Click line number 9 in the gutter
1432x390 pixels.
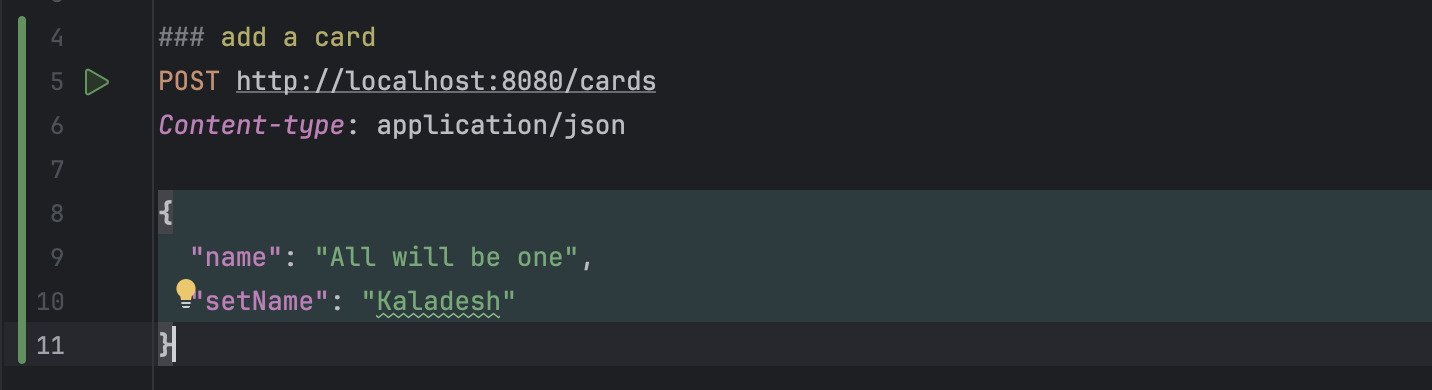pyautogui.click(x=55, y=258)
